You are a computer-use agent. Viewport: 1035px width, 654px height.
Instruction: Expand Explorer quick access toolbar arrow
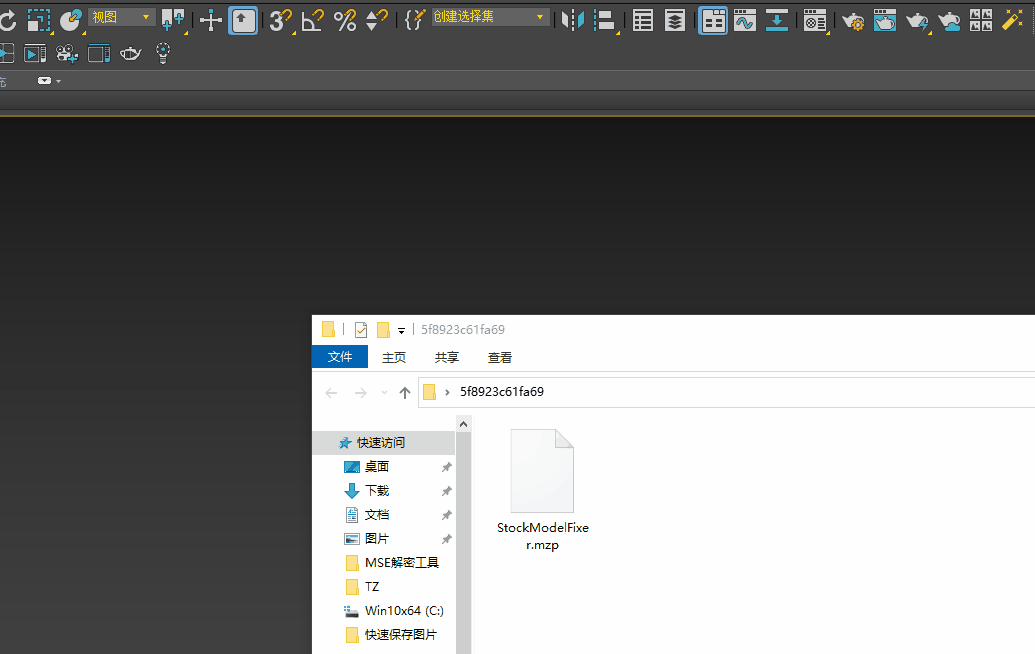tap(401, 330)
